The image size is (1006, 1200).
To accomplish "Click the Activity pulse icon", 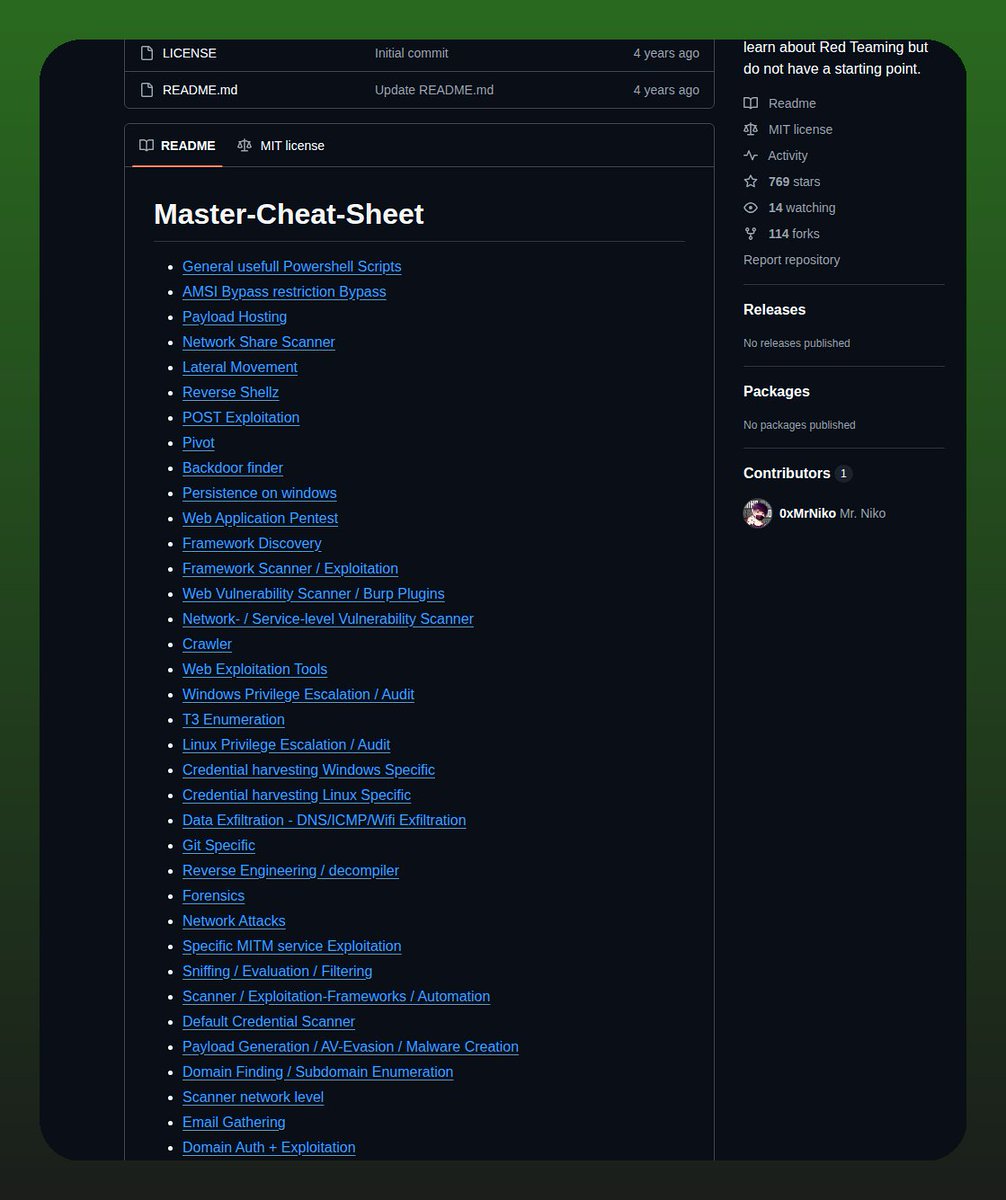I will [x=751, y=155].
